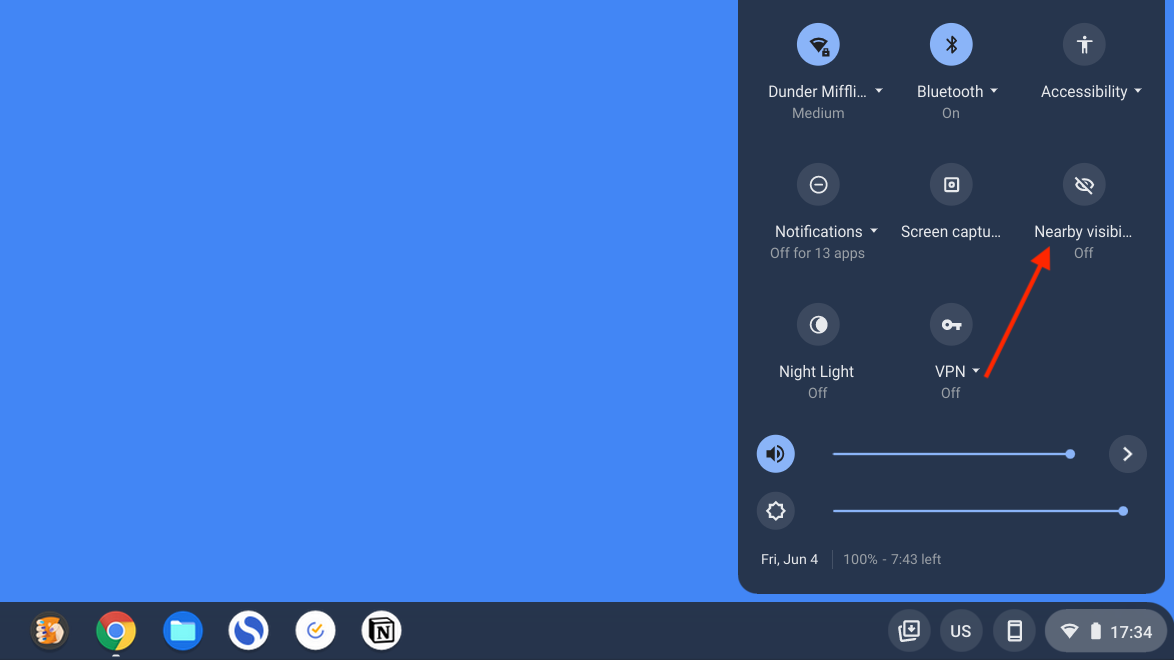The height and width of the screenshot is (660, 1174).
Task: Expand the VPN dropdown arrow
Action: pyautogui.click(x=976, y=372)
